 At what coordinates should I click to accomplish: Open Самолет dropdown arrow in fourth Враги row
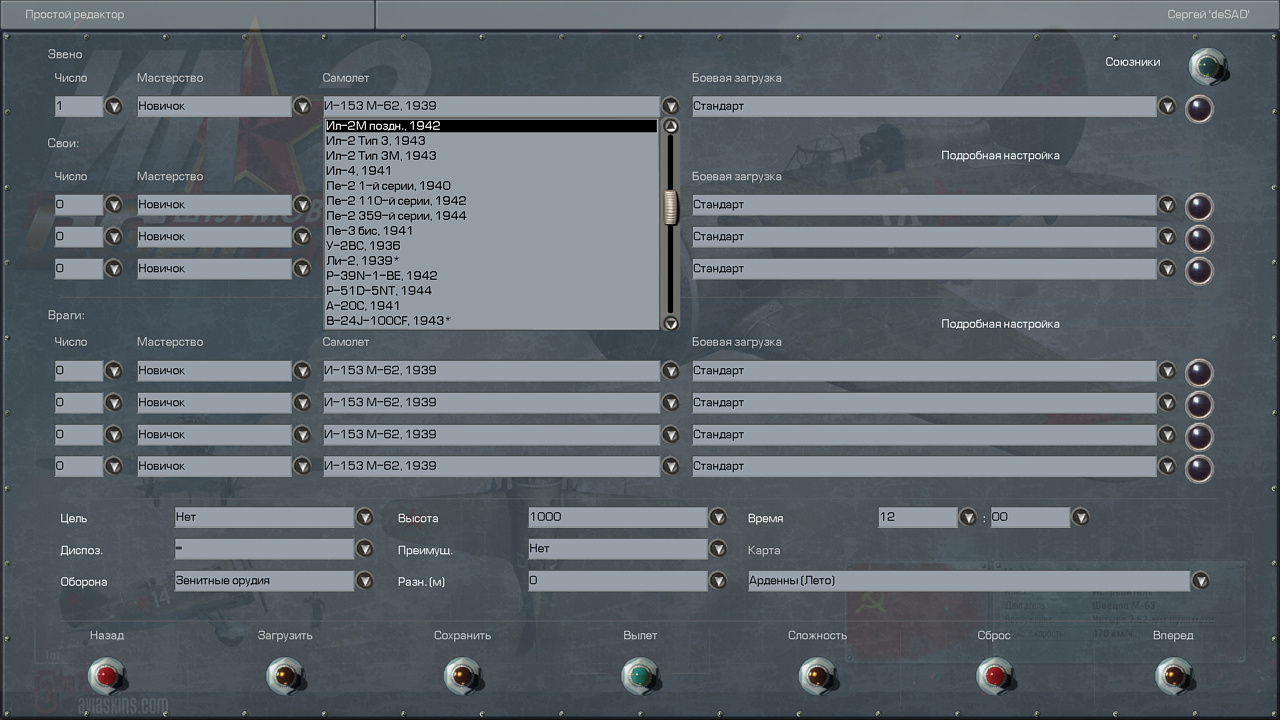(670, 467)
